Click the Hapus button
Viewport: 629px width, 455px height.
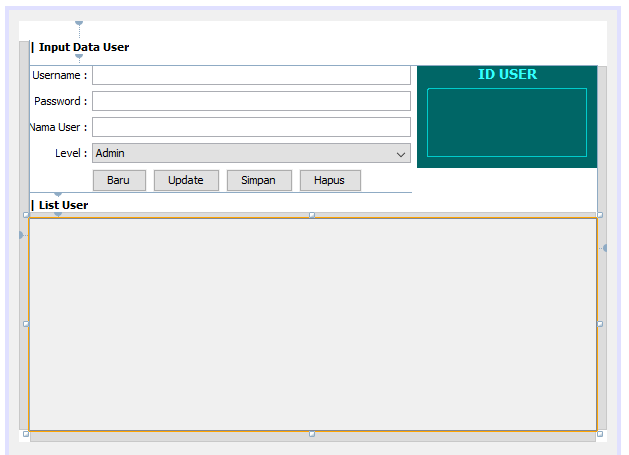coord(330,181)
